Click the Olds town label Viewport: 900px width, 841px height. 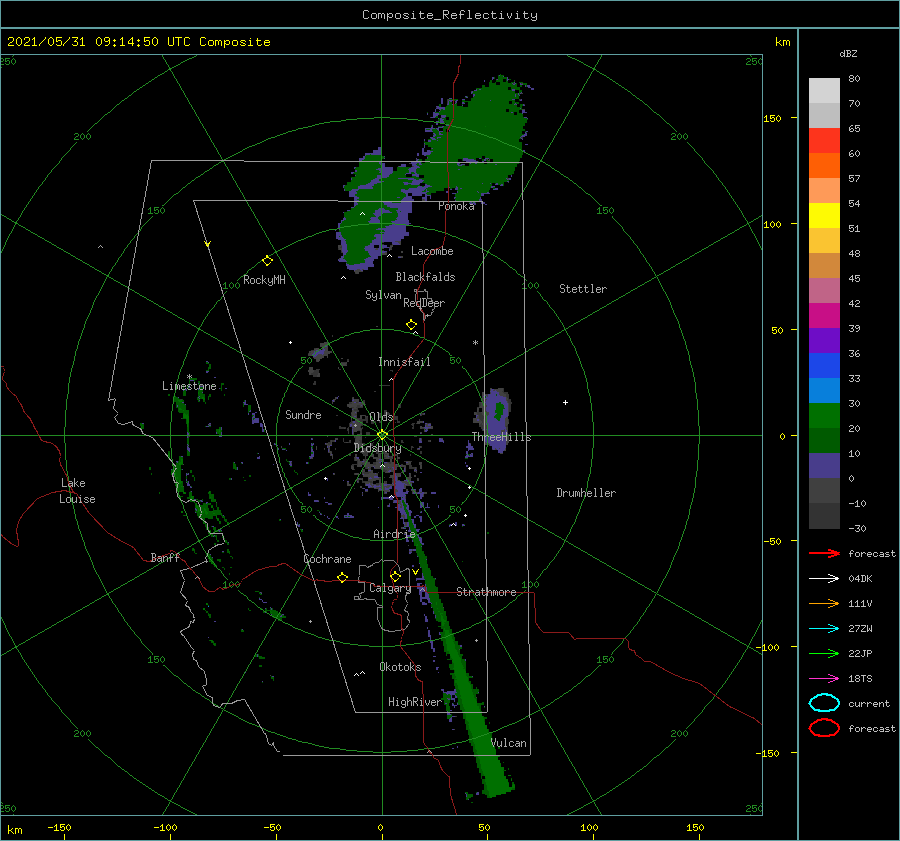381,417
